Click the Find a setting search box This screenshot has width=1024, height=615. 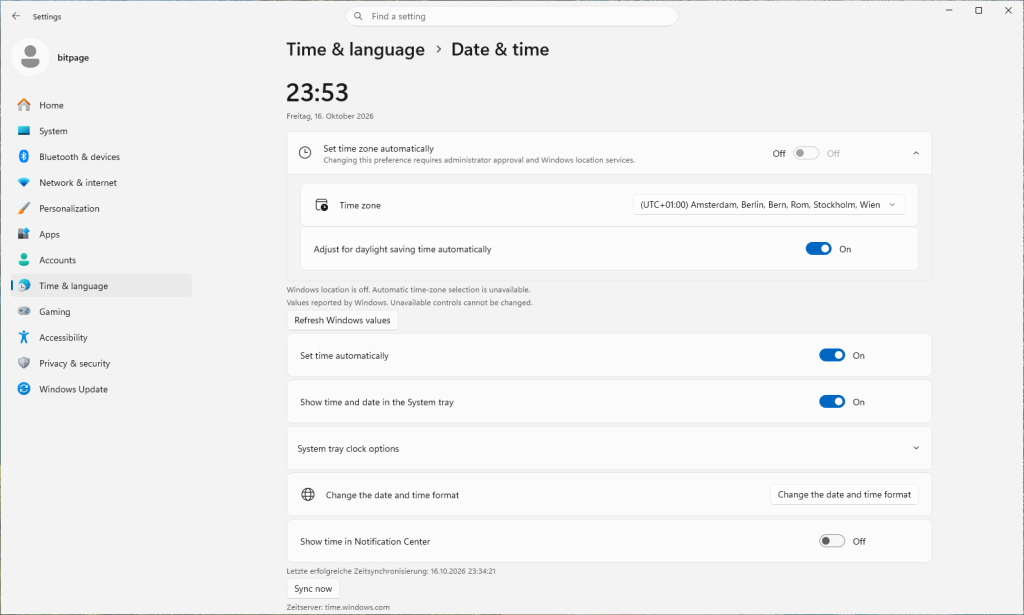(511, 16)
